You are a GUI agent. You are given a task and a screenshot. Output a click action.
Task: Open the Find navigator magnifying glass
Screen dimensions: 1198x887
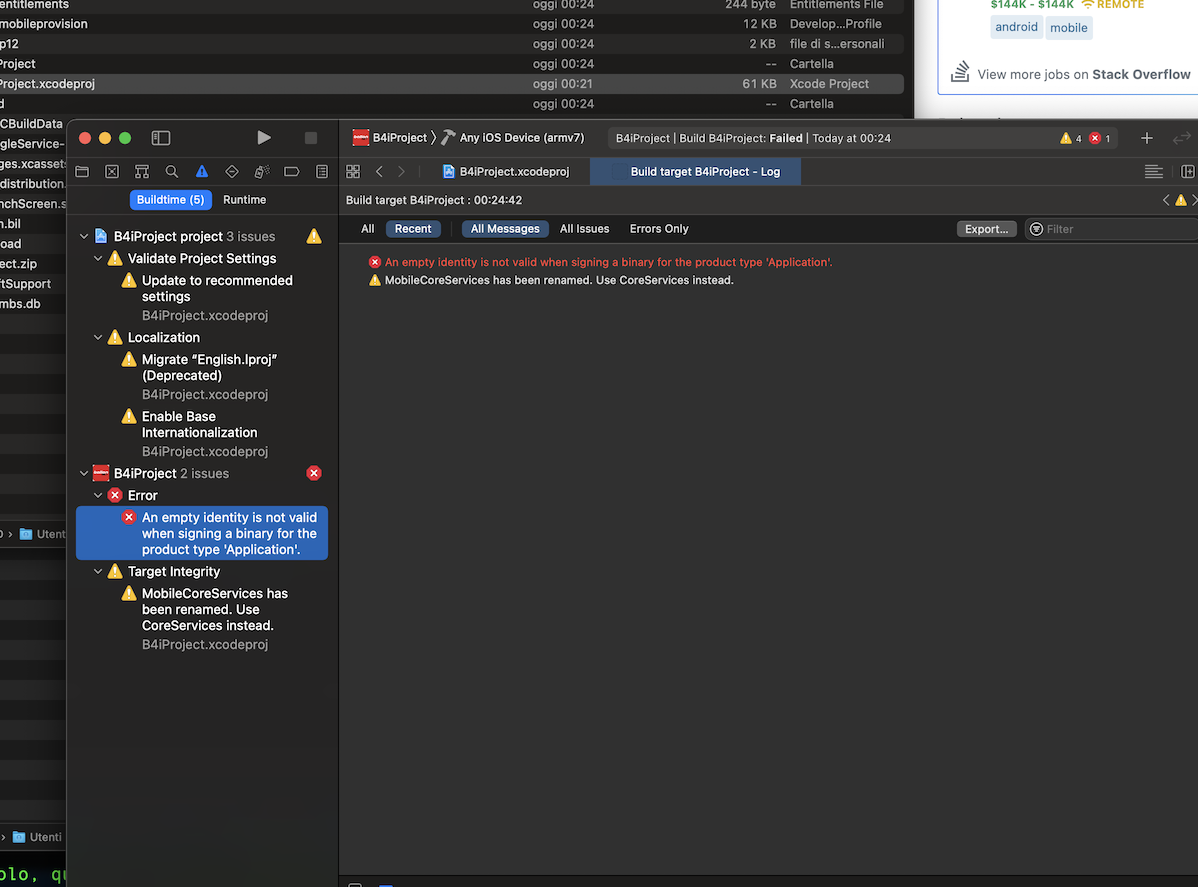171,171
